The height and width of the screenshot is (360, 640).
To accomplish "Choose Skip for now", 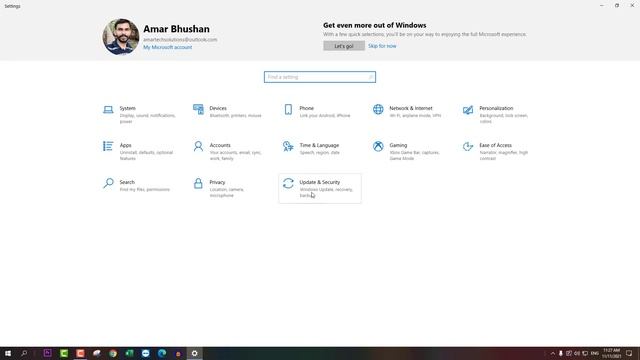I will coord(382,46).
